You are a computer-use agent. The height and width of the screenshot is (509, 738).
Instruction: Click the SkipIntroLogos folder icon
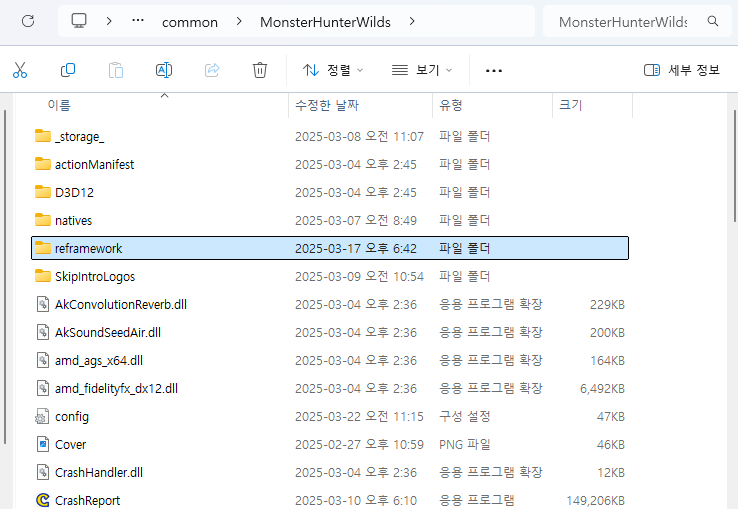(x=43, y=276)
